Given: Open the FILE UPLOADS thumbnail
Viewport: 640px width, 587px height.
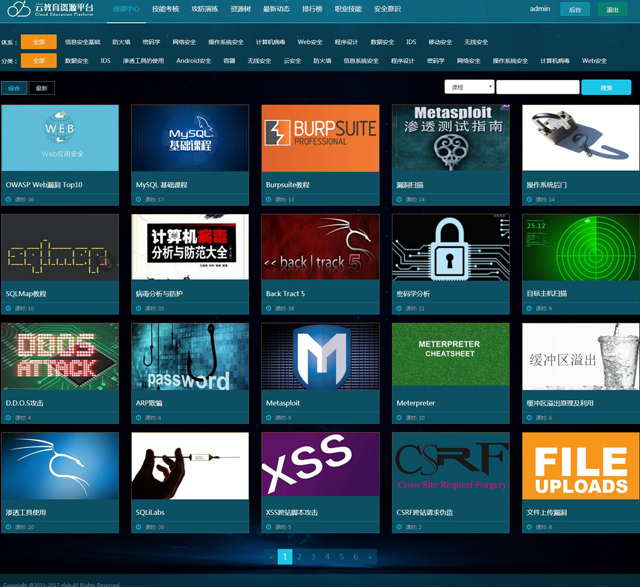Looking at the screenshot, I should pos(581,466).
